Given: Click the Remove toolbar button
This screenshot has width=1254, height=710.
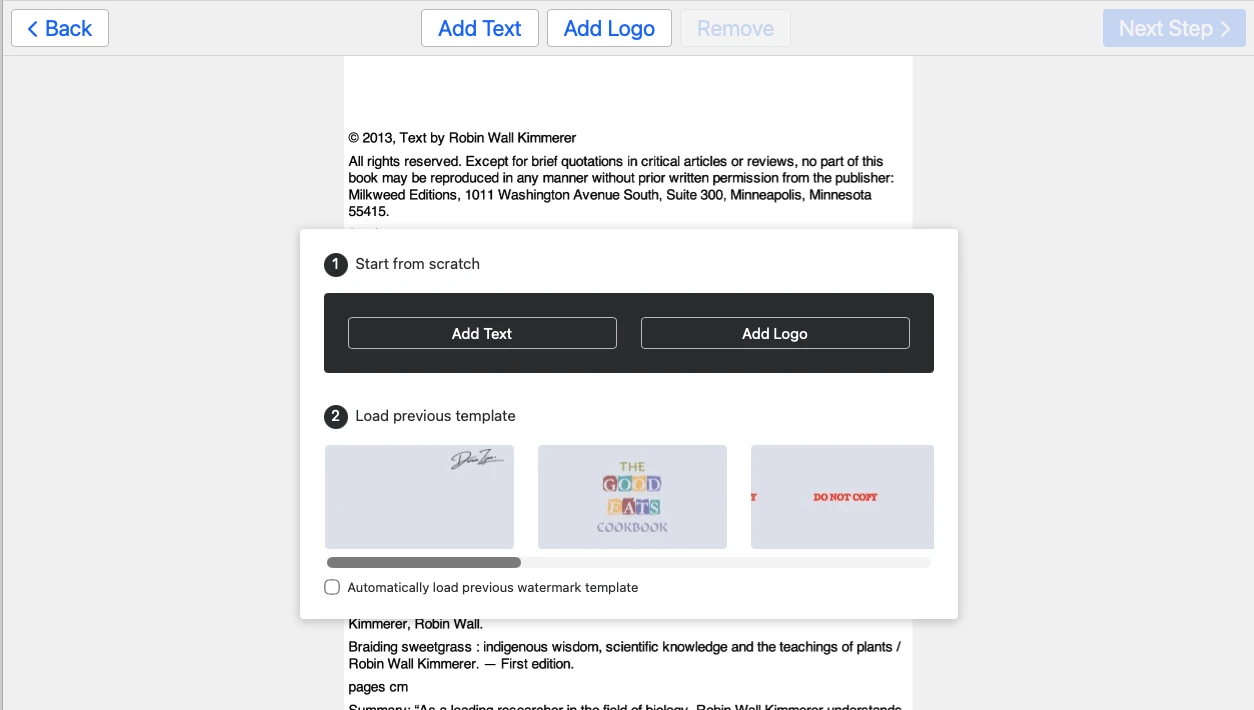Looking at the screenshot, I should coord(735,28).
